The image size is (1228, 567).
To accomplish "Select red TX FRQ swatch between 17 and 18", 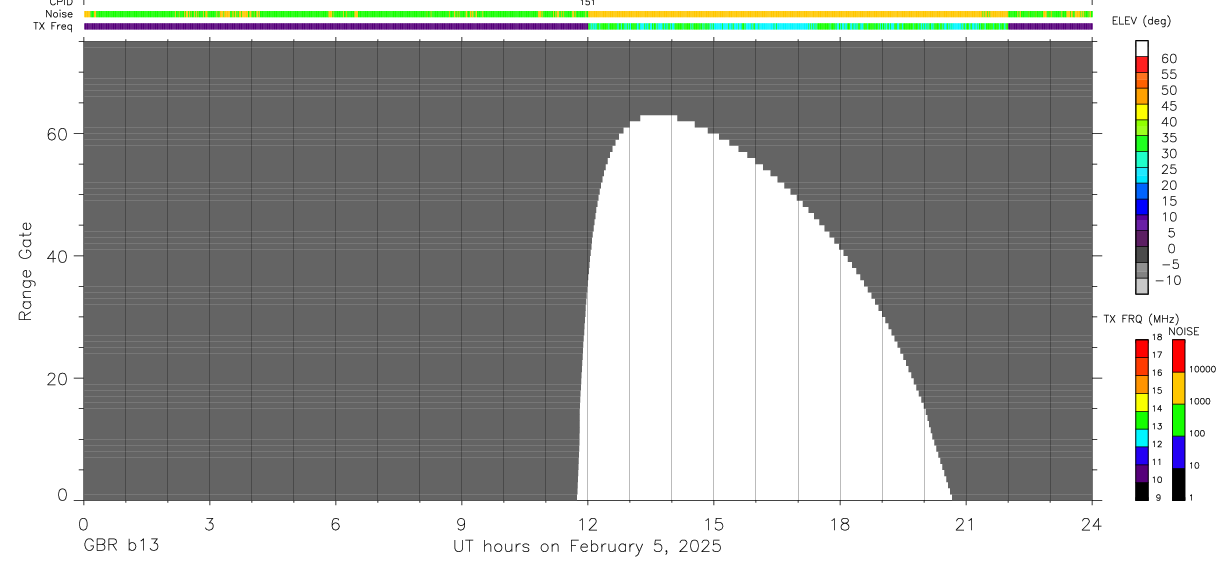I will tap(1142, 347).
